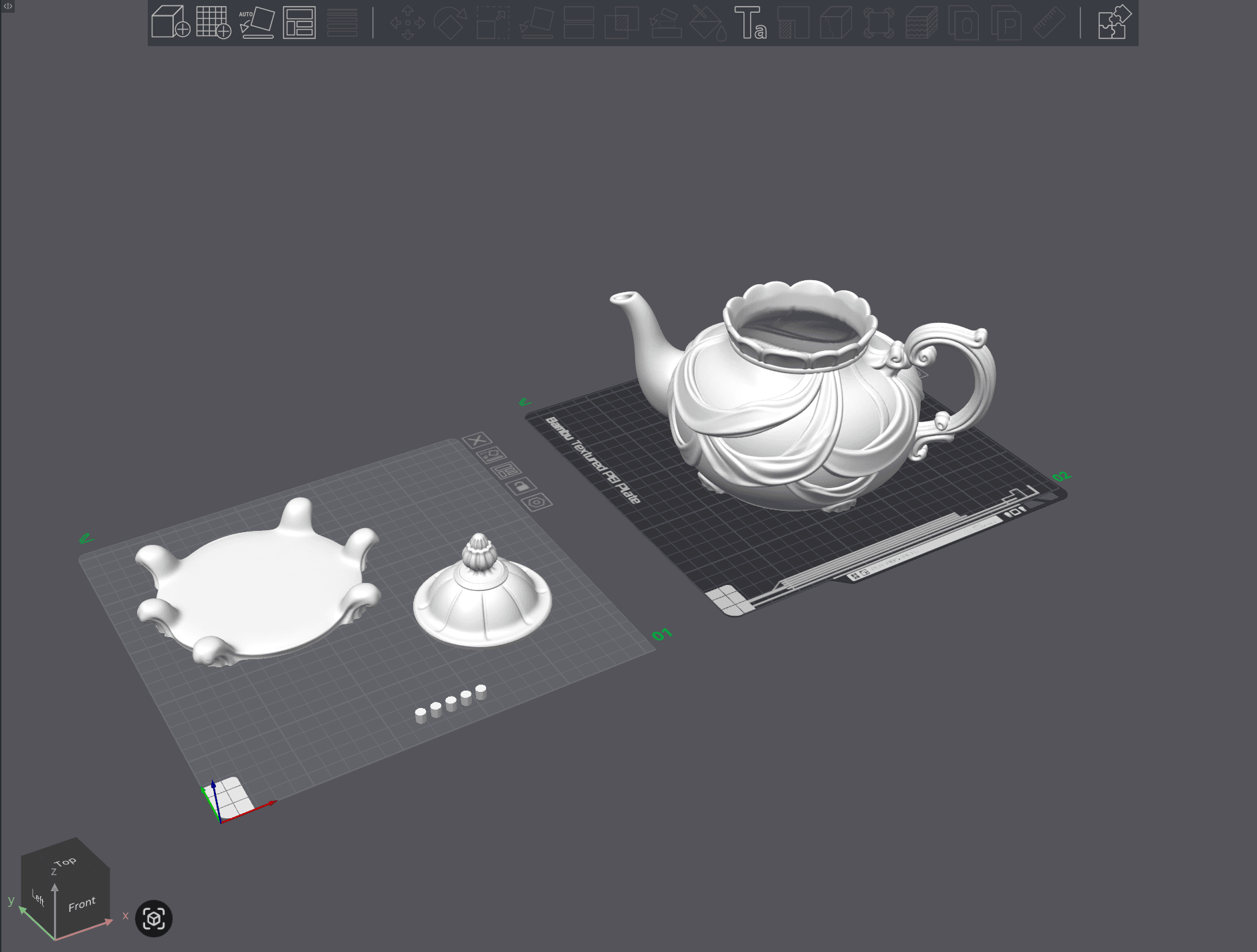Open plate 01 settings hexagon icon
Viewport: 1257px width, 952px height.
point(537,501)
